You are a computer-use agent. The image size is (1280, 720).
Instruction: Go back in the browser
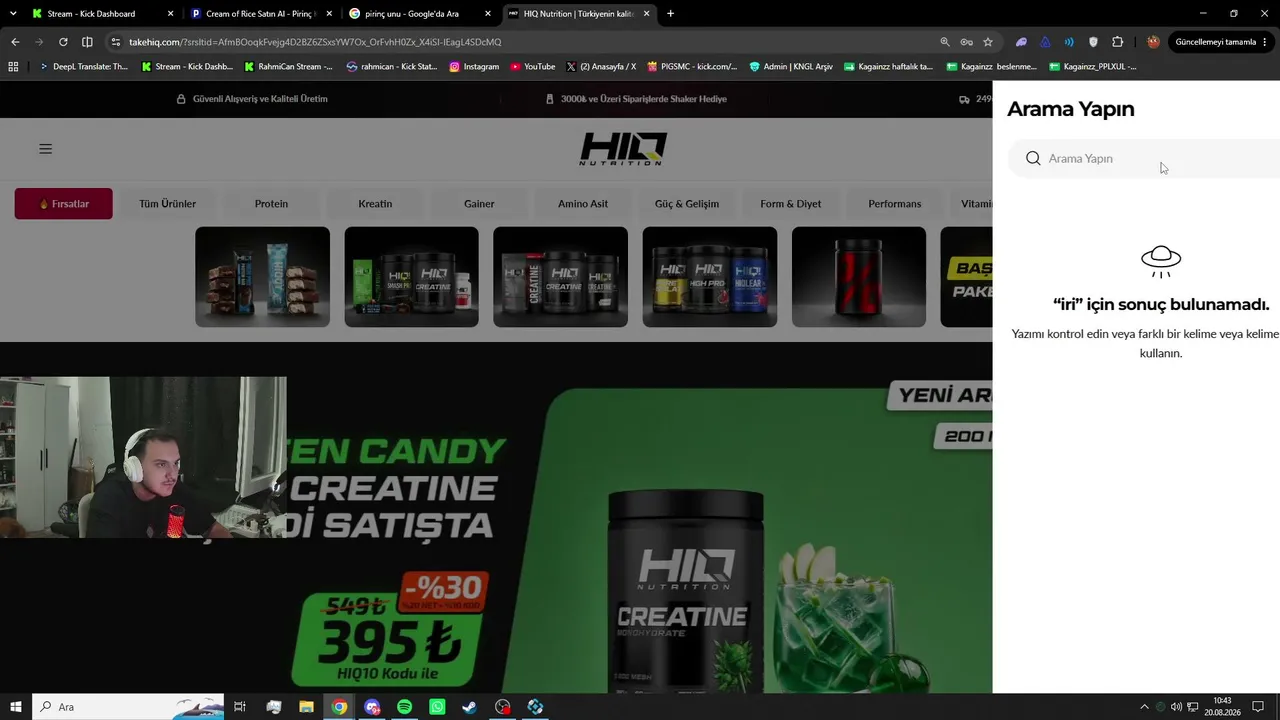(15, 42)
